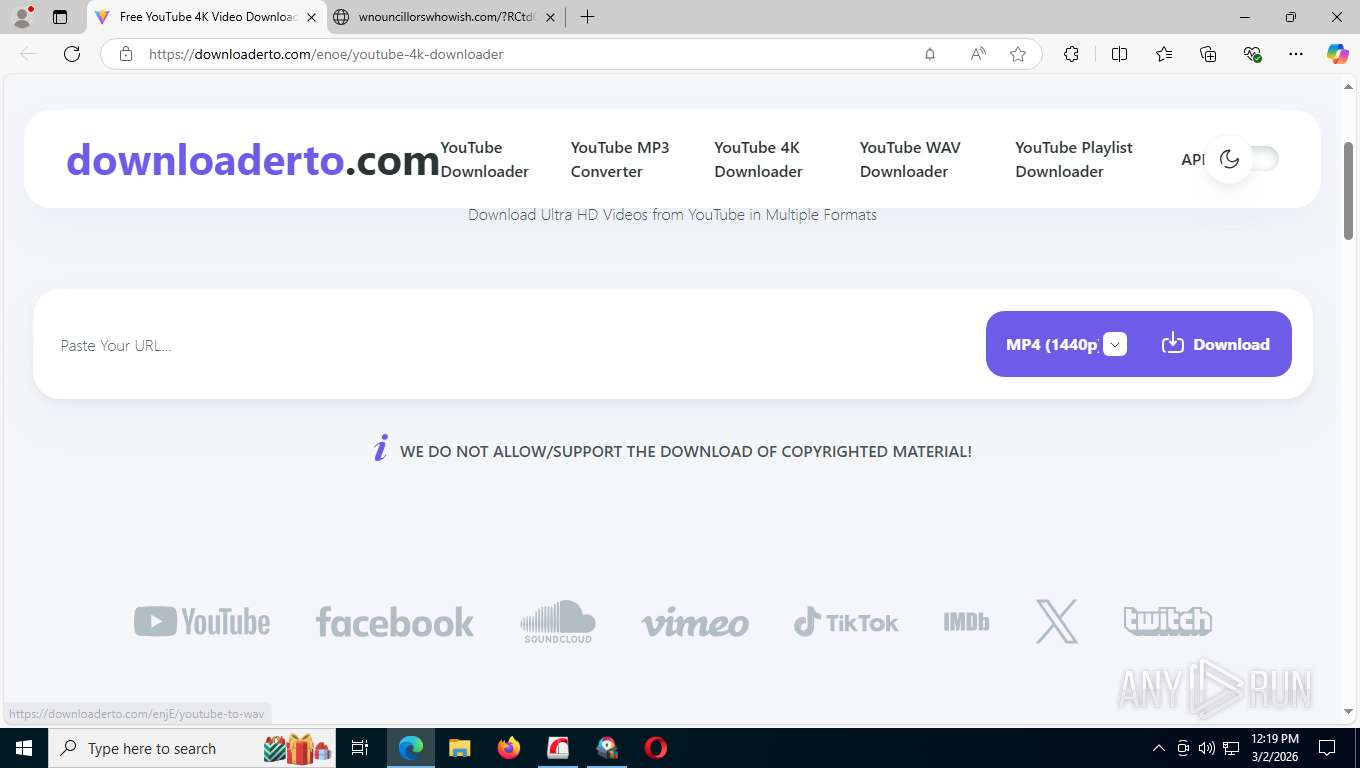Viewport: 1360px width, 768px height.
Task: Click the Type here to search box
Action: click(192, 748)
